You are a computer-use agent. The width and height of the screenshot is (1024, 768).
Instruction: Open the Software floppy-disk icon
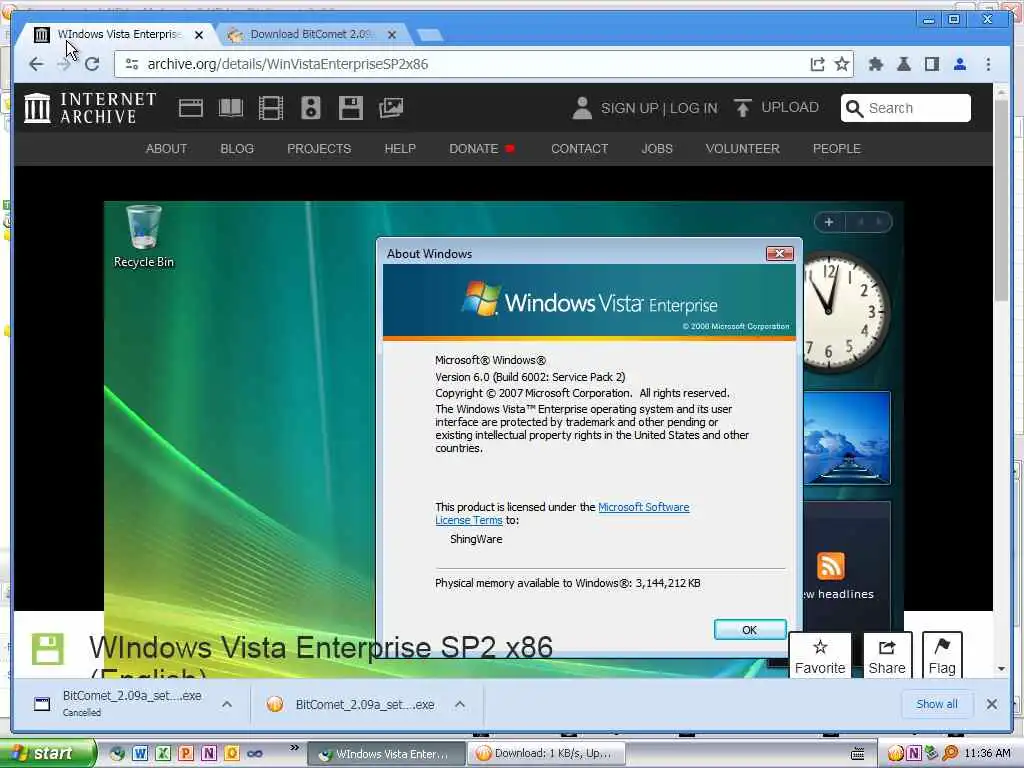point(351,108)
